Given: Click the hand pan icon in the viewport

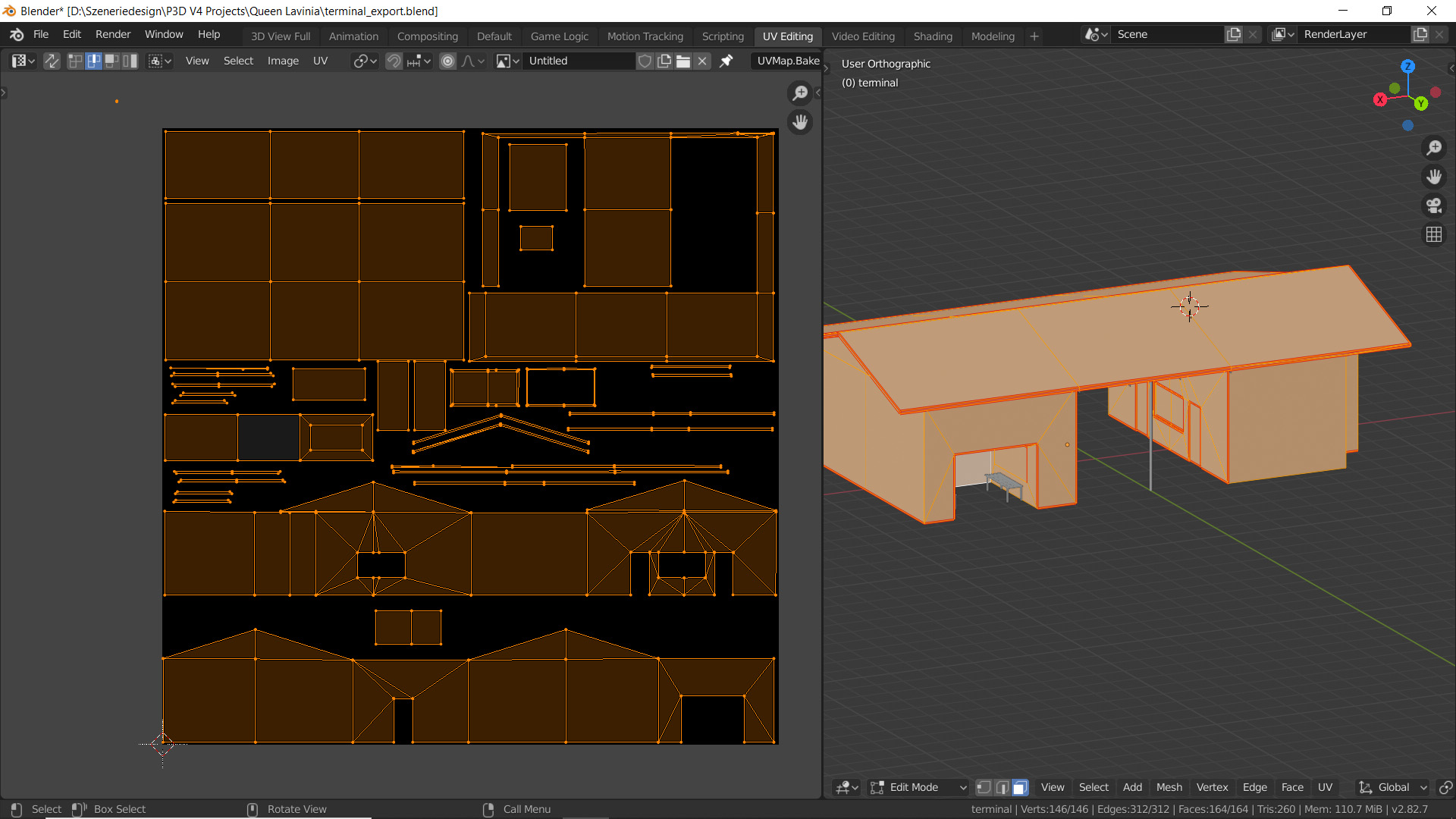Looking at the screenshot, I should click(1435, 176).
